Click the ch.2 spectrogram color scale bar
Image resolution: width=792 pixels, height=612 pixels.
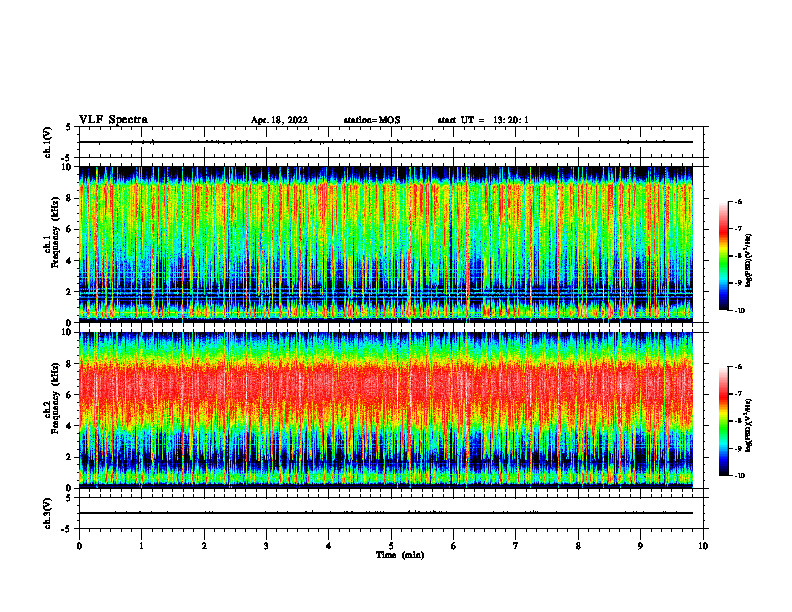[x=724, y=421]
